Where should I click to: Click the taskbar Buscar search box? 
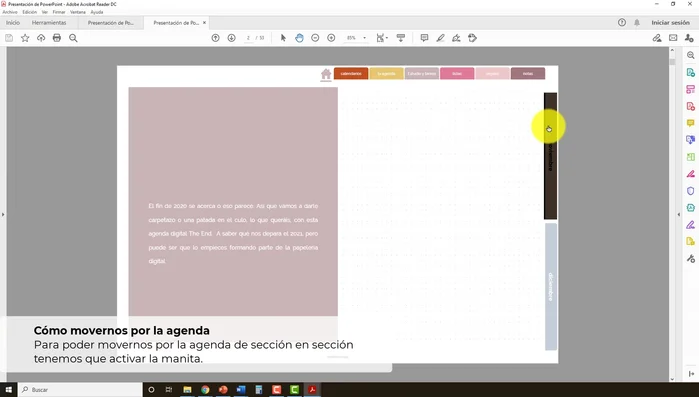pyautogui.click(x=80, y=389)
